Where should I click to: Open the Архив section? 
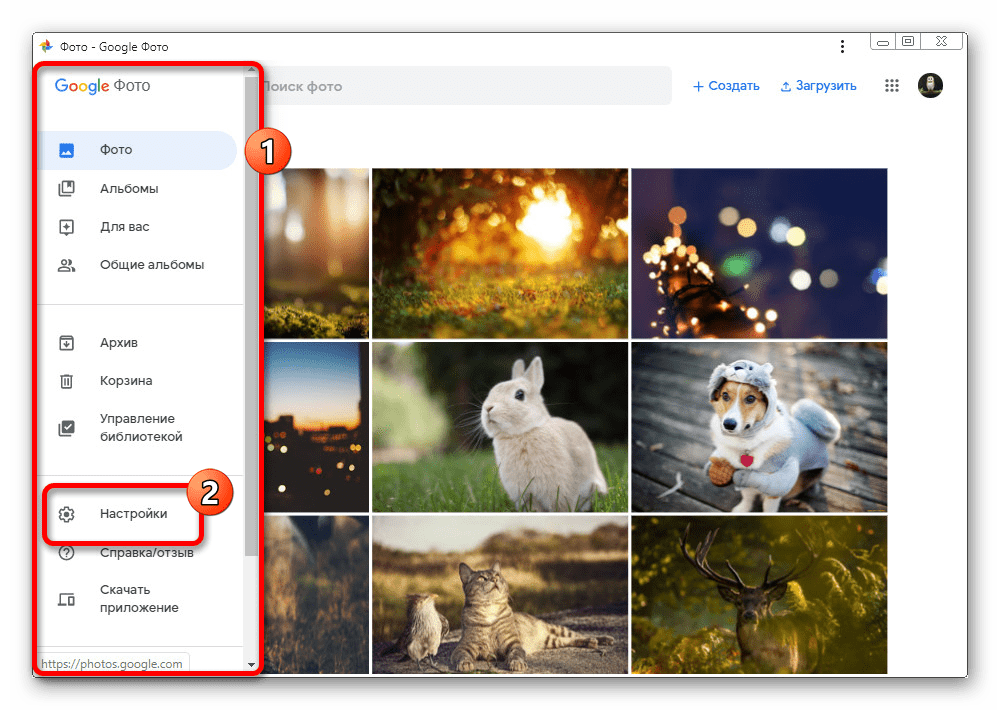pos(119,343)
